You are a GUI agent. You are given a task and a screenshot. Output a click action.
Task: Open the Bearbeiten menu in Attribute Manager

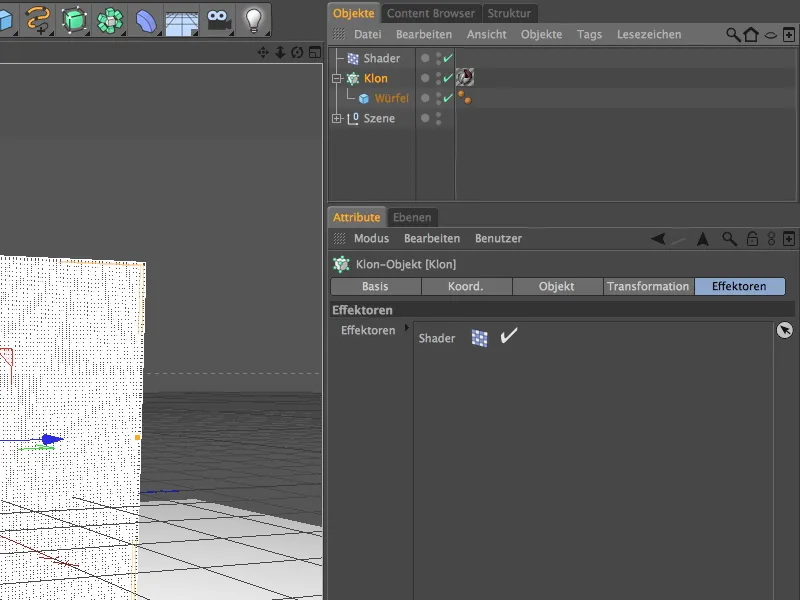432,238
